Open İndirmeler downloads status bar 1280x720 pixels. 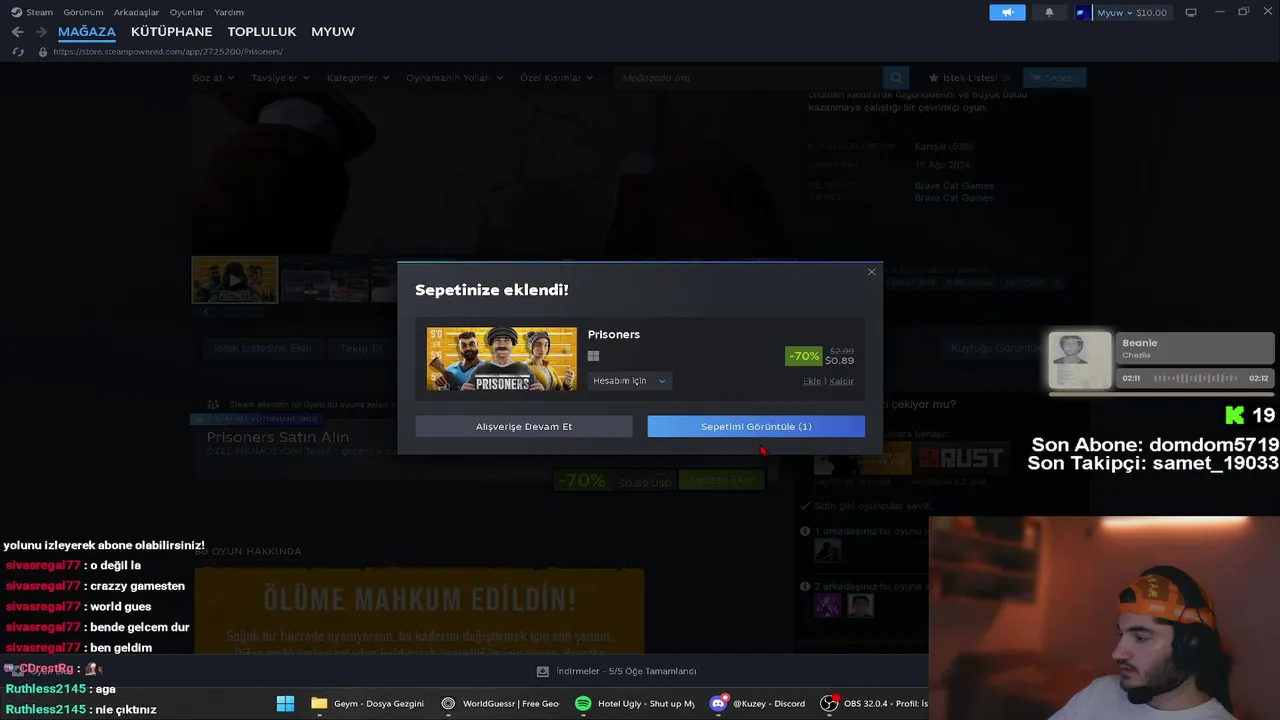(x=616, y=671)
